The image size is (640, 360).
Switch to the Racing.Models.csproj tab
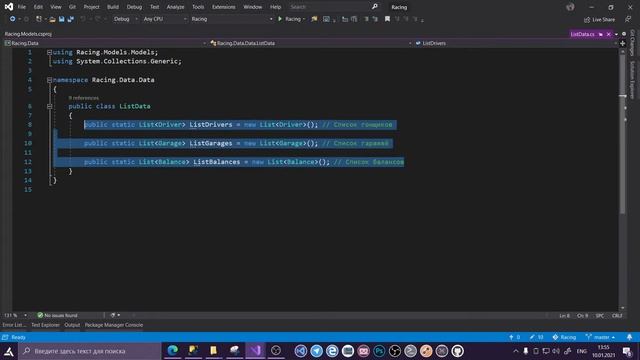tap(28, 34)
